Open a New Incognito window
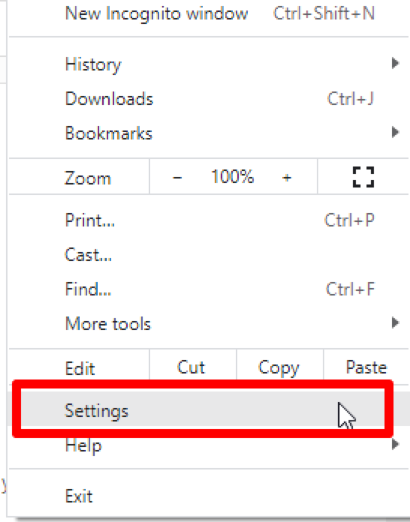The image size is (410, 522). pyautogui.click(x=208, y=14)
